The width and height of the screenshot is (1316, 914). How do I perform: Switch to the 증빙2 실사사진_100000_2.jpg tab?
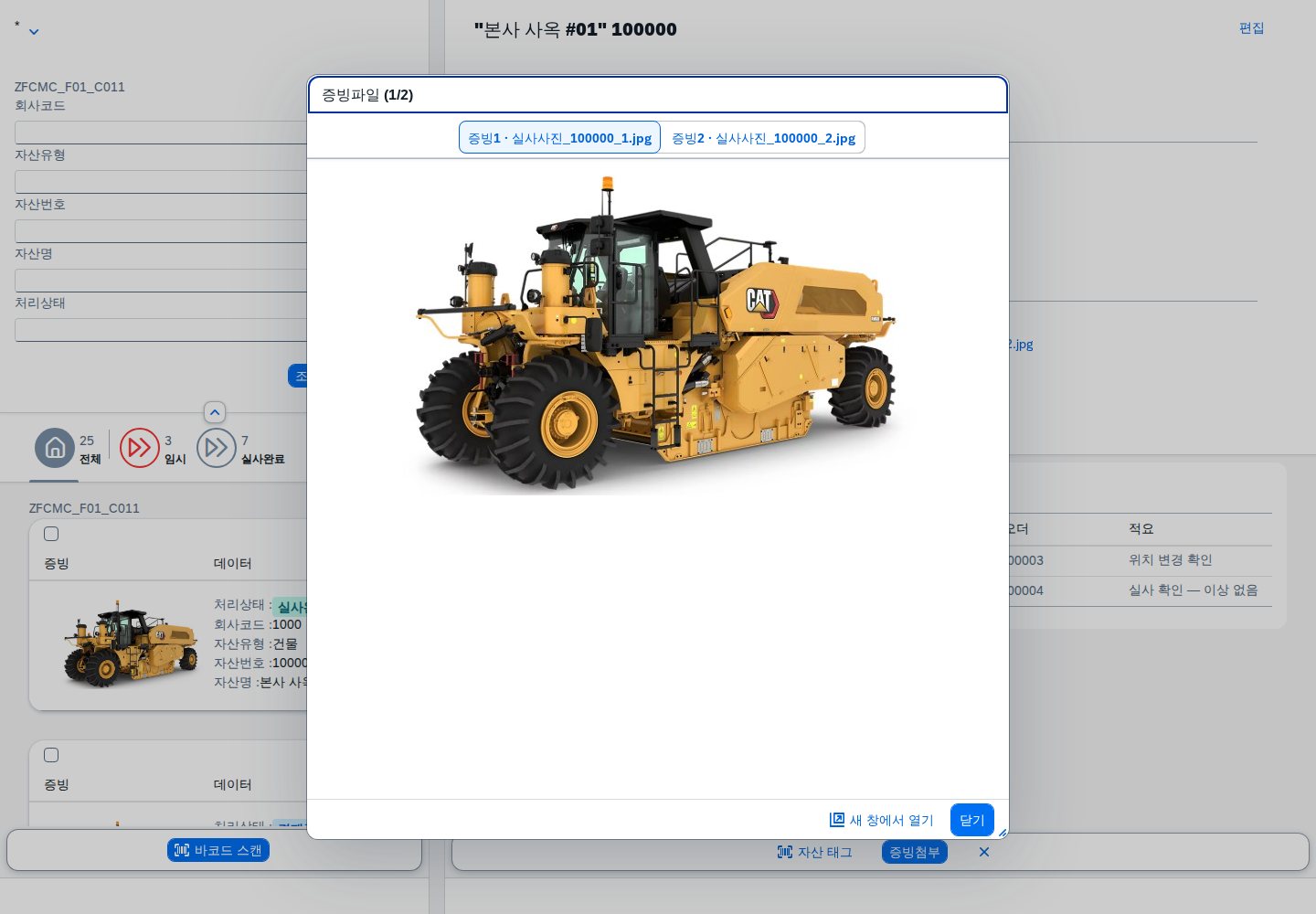coord(763,138)
